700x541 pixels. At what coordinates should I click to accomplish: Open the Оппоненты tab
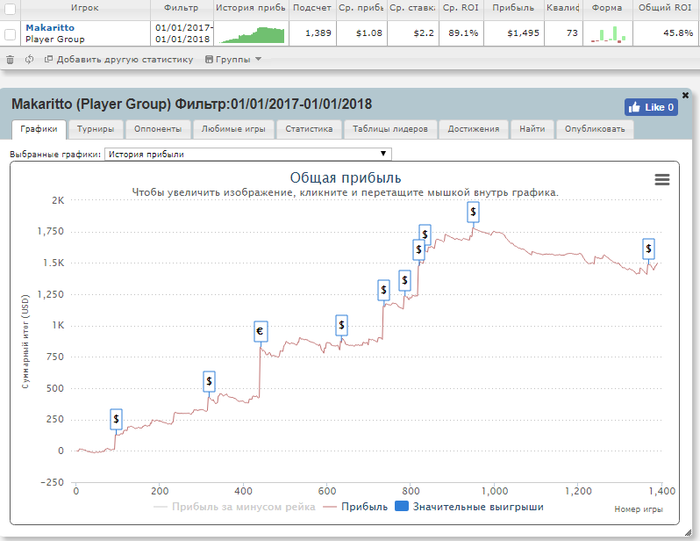(x=158, y=129)
